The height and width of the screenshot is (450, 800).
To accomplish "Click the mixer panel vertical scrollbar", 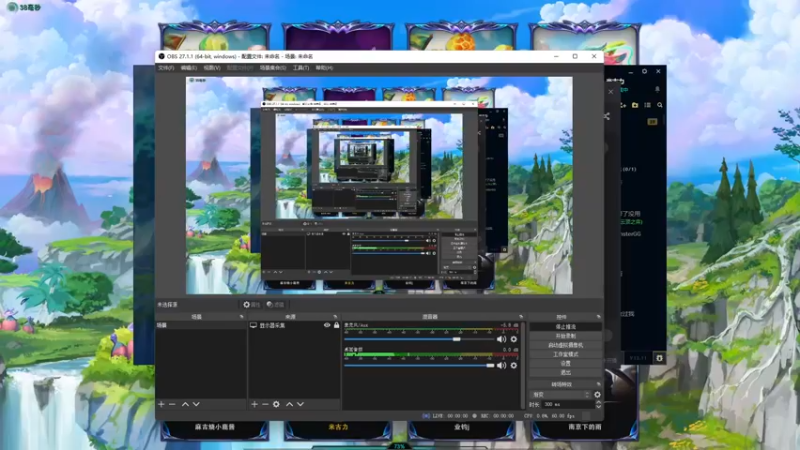I will click(523, 364).
